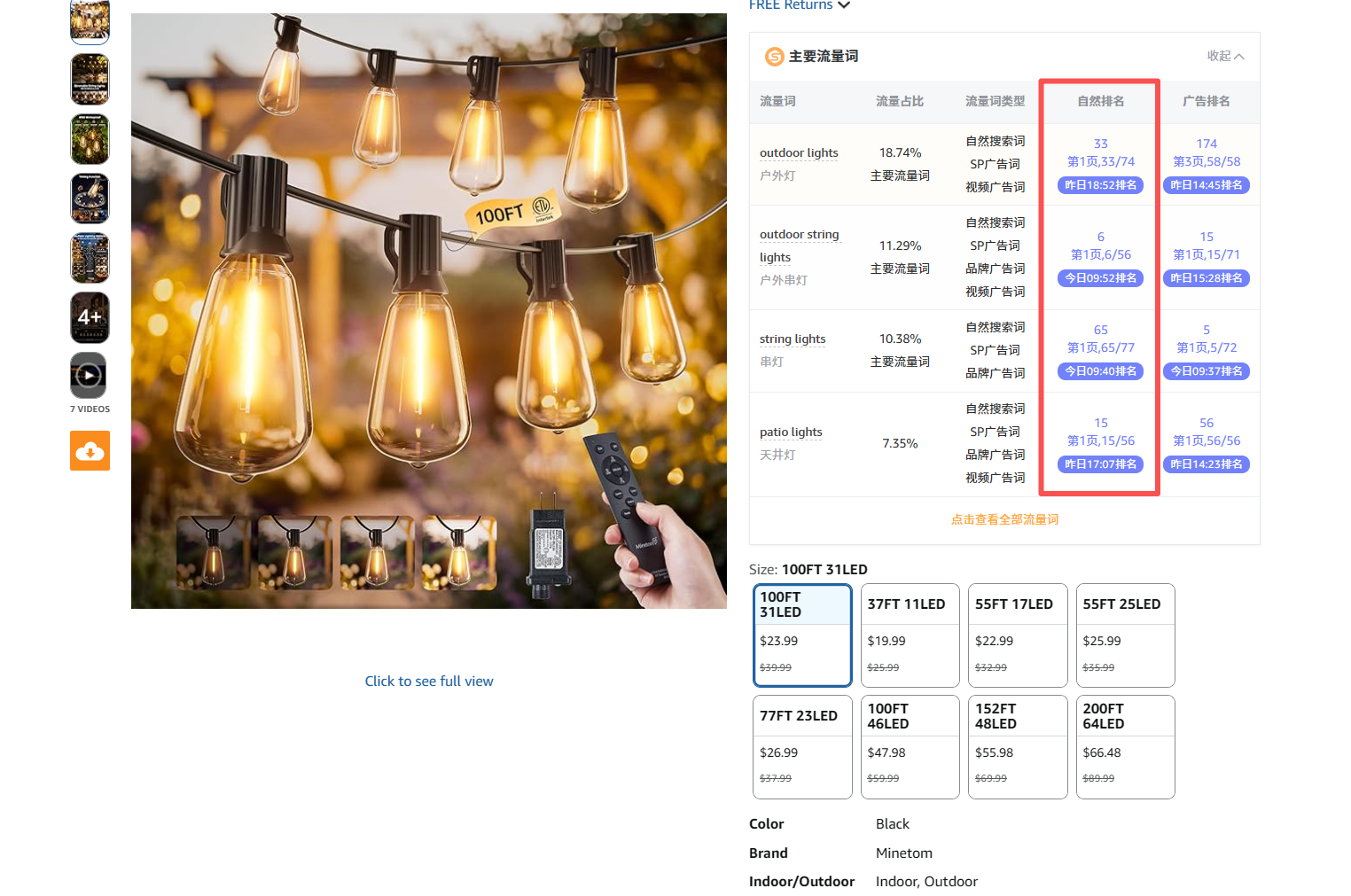
Task: Collapse the 主要流量词 panel with 收起
Action: pos(1225,56)
